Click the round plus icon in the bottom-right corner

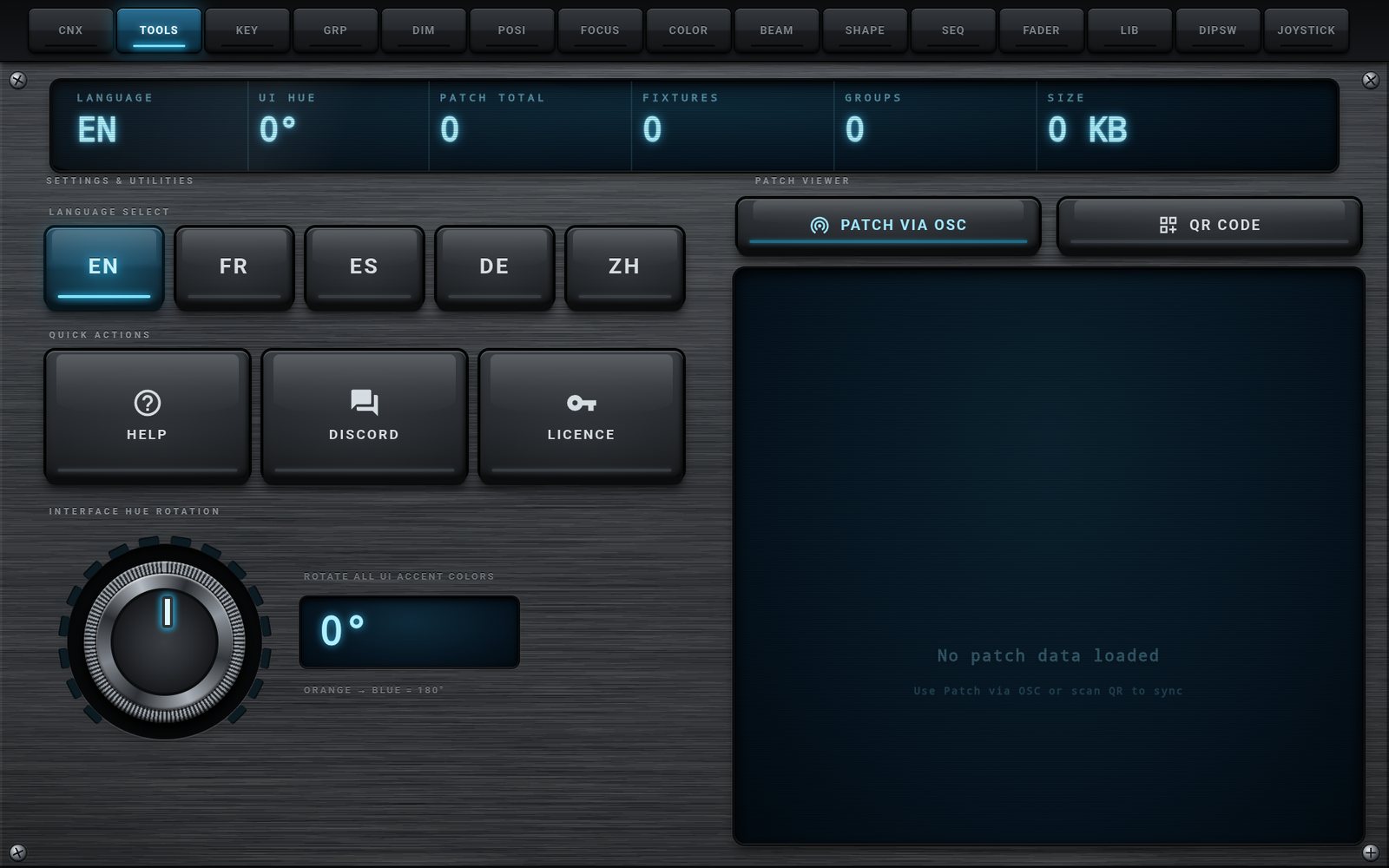coord(1371,852)
